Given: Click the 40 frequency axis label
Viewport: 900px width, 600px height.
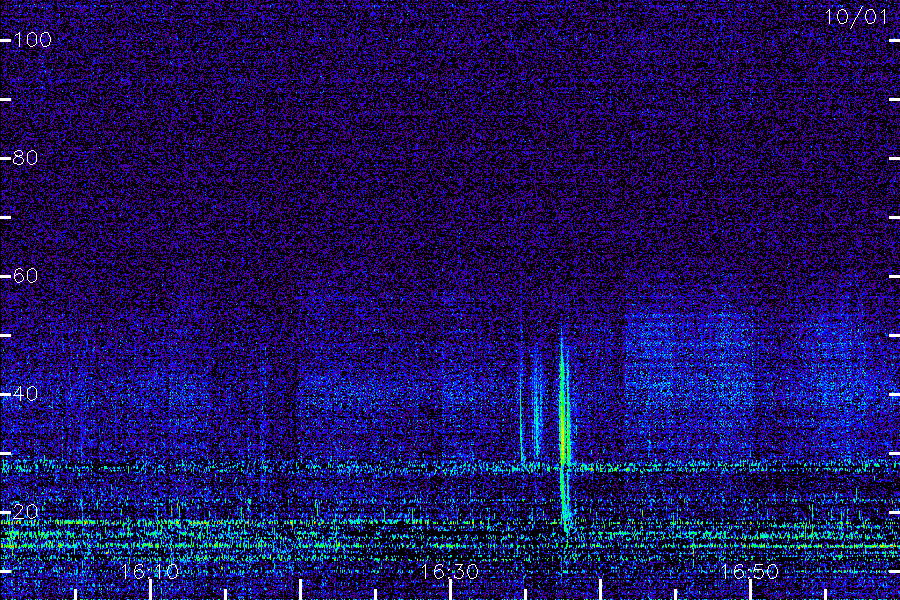Looking at the screenshot, I should (25, 393).
